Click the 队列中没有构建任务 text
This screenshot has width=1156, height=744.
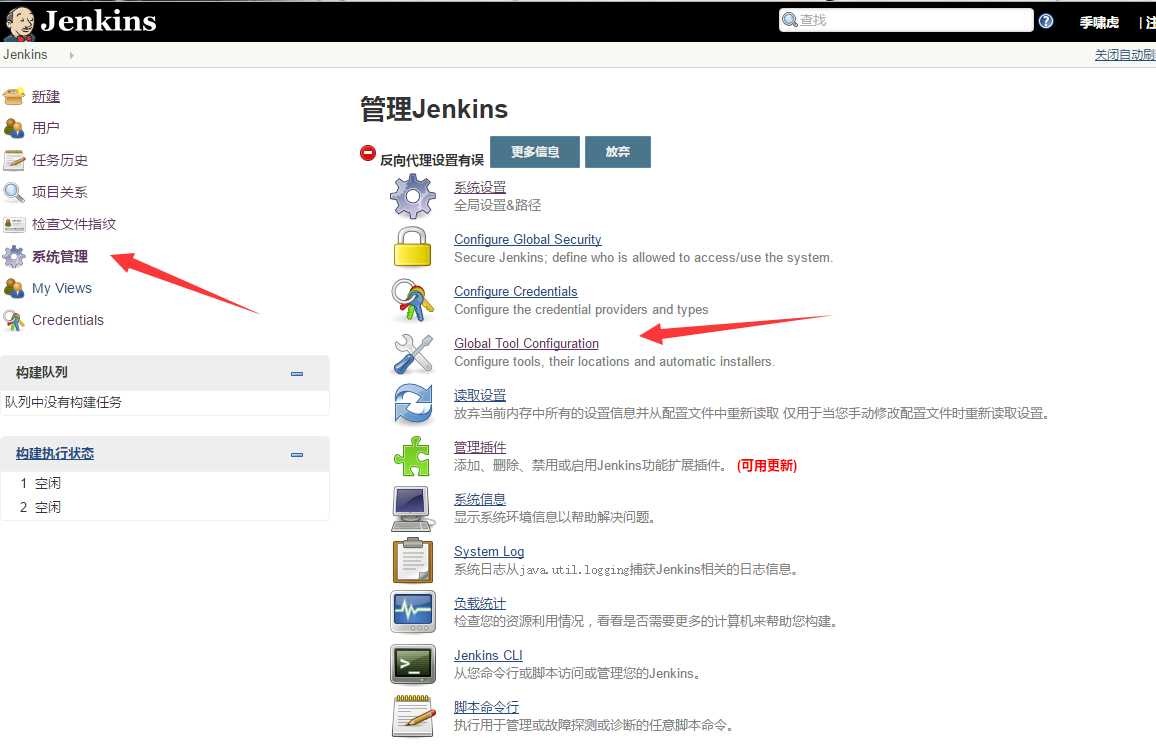click(x=63, y=403)
